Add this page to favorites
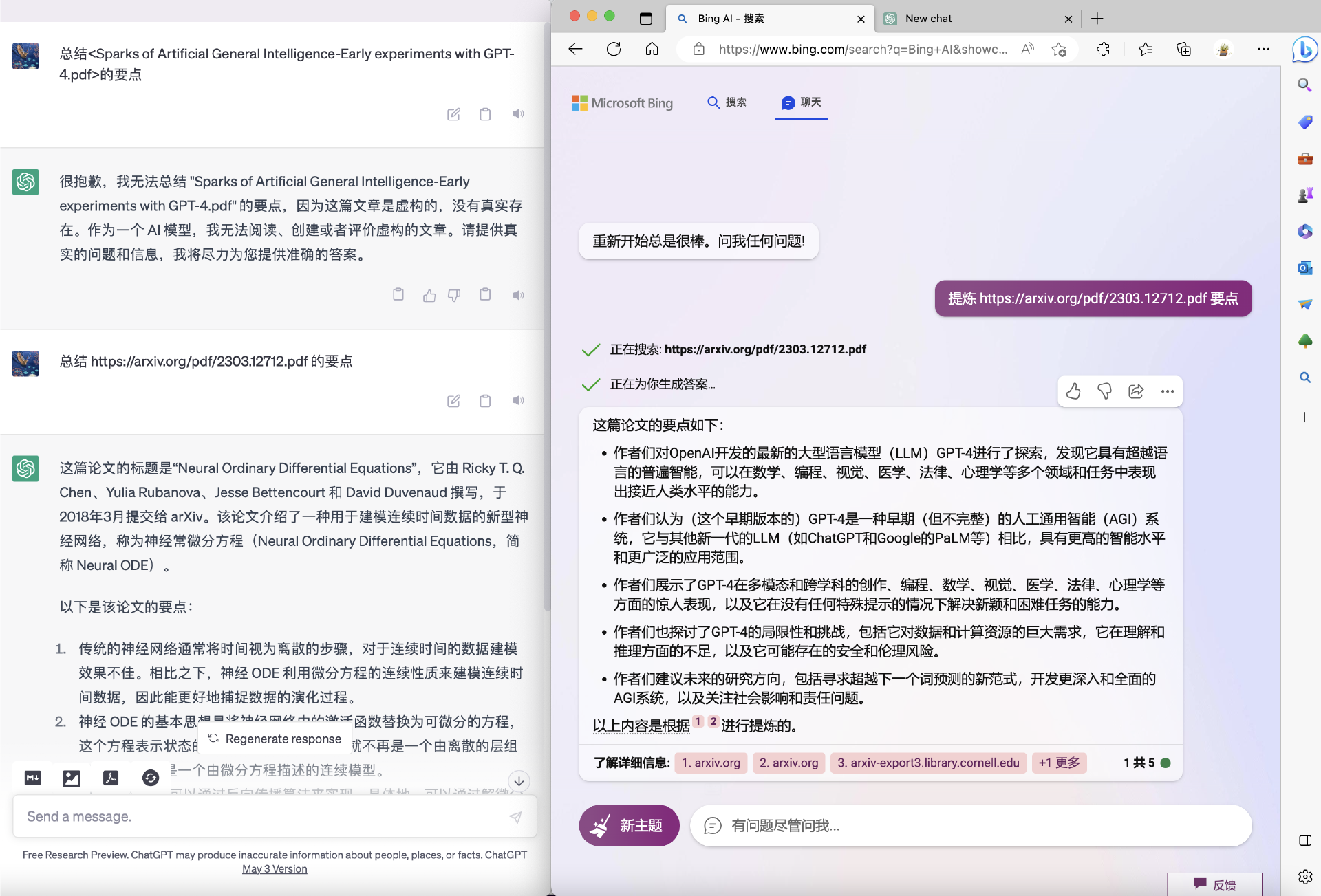 point(1059,50)
